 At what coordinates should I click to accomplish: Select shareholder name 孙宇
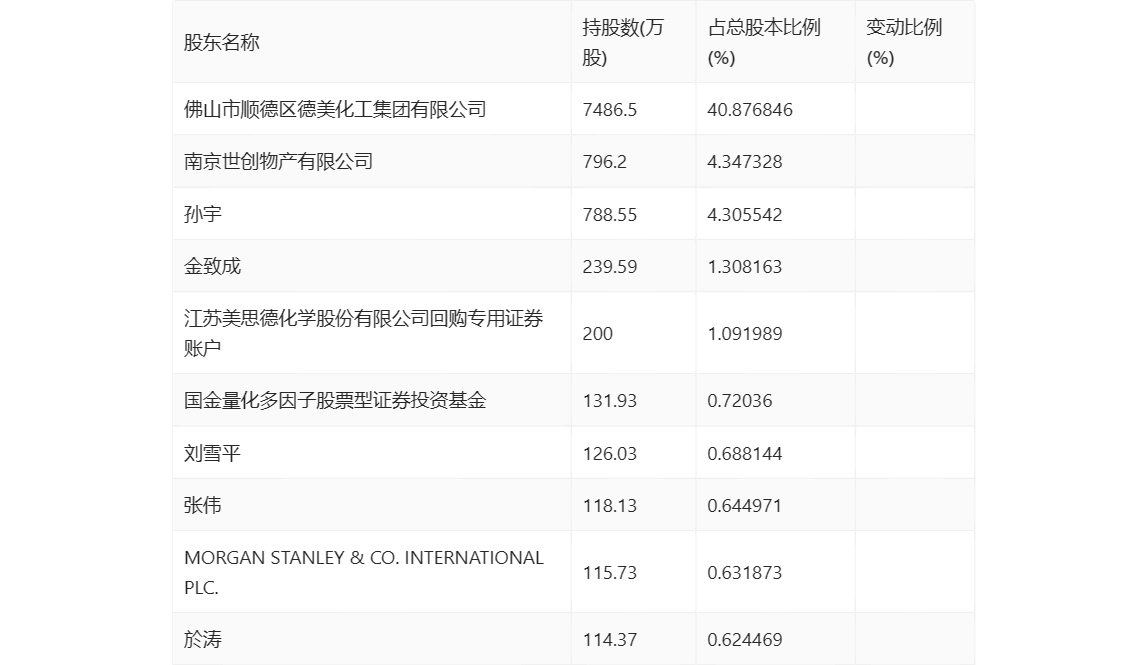203,214
